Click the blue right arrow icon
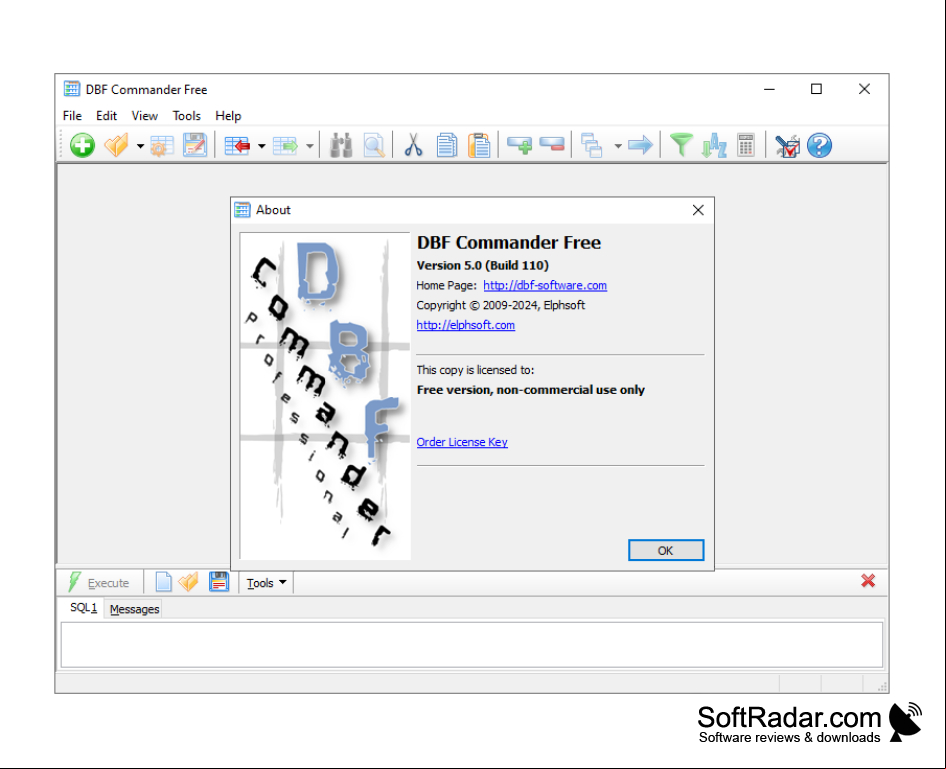The image size is (946, 769). click(640, 145)
